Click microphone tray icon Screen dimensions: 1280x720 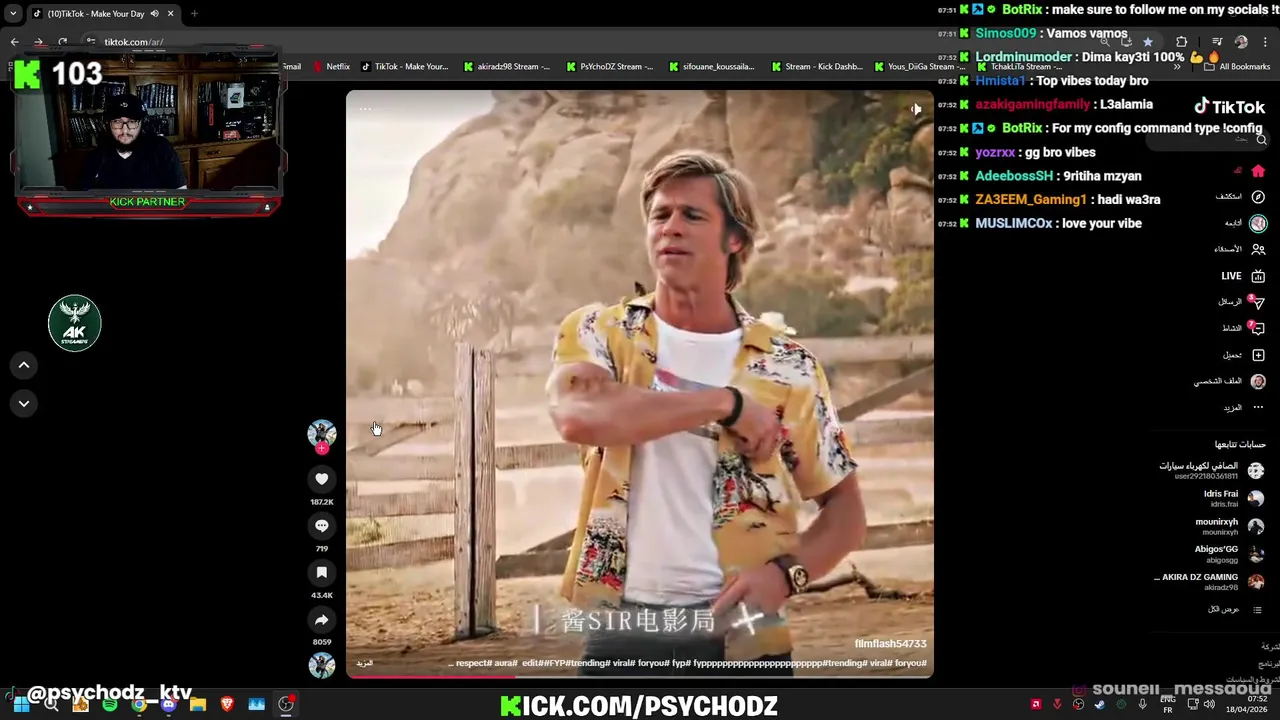pos(1142,705)
